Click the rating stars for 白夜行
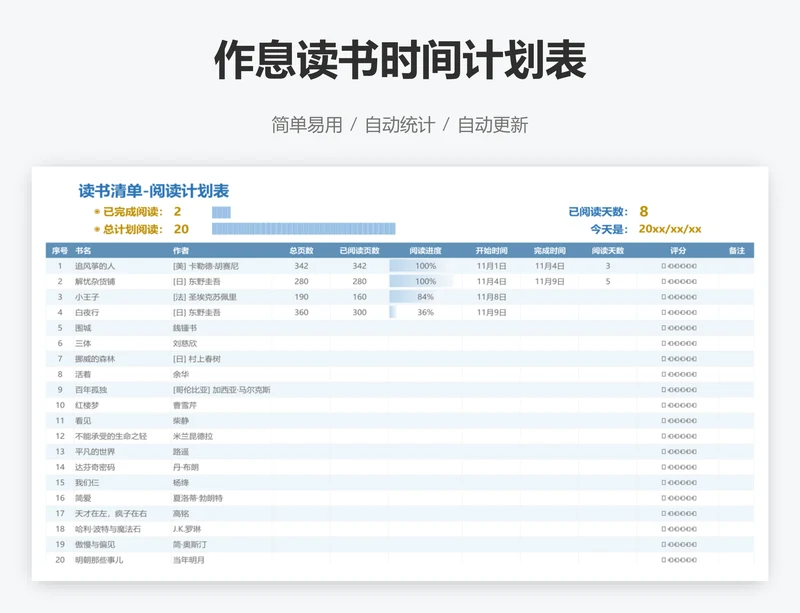Screen dimensions: 800x613 tap(679, 313)
